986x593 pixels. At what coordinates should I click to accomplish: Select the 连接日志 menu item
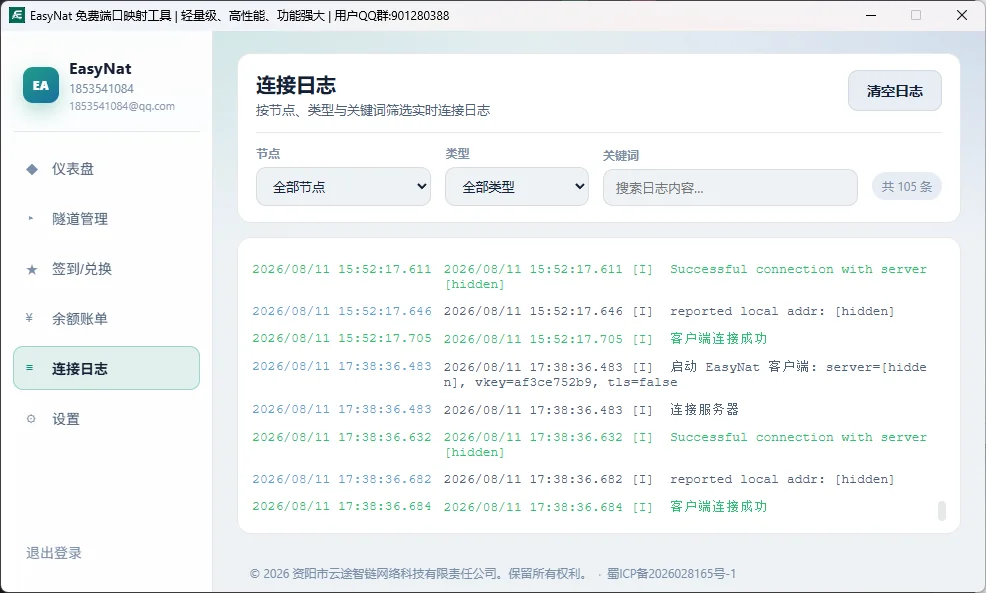click(106, 368)
